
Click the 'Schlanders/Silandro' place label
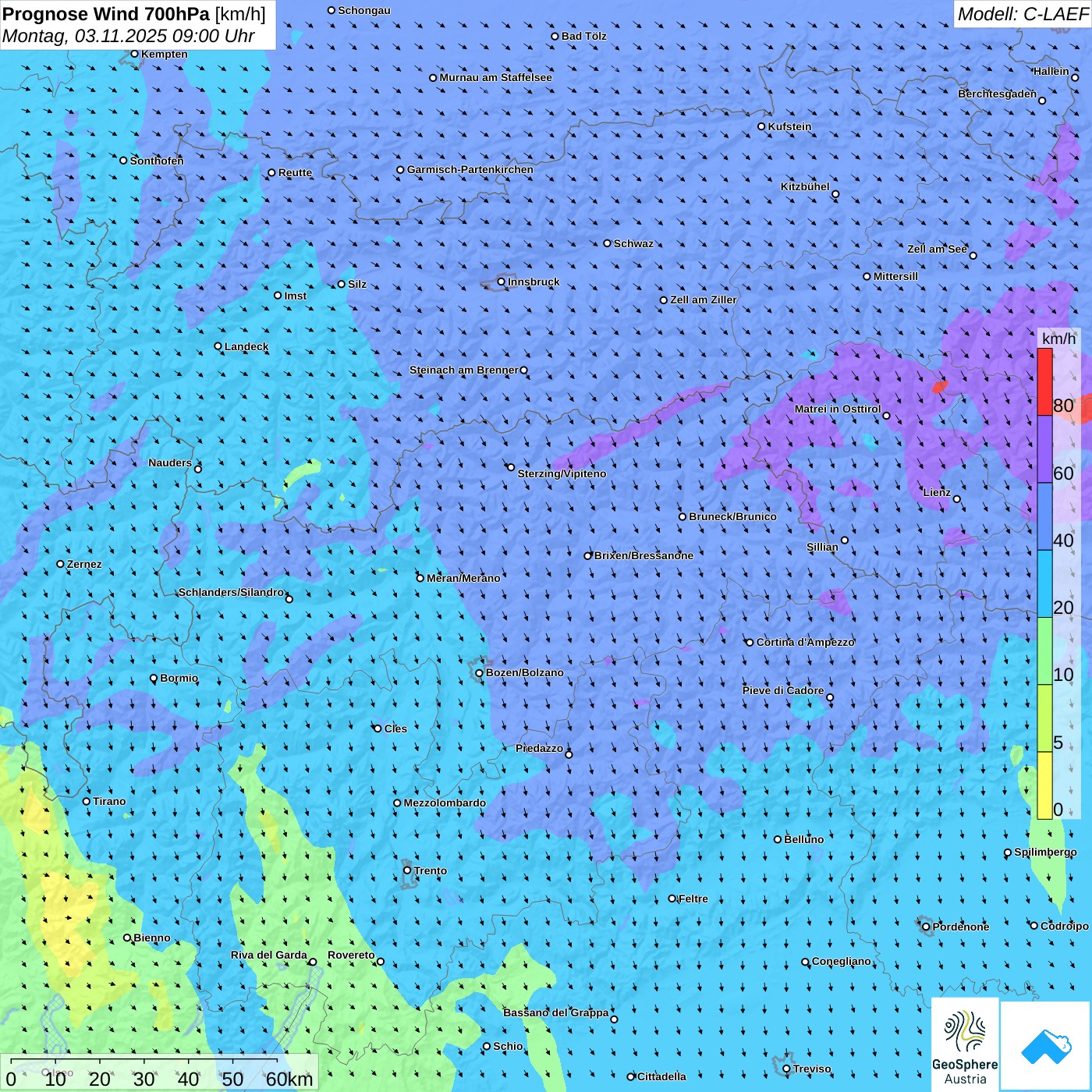pyautogui.click(x=231, y=592)
